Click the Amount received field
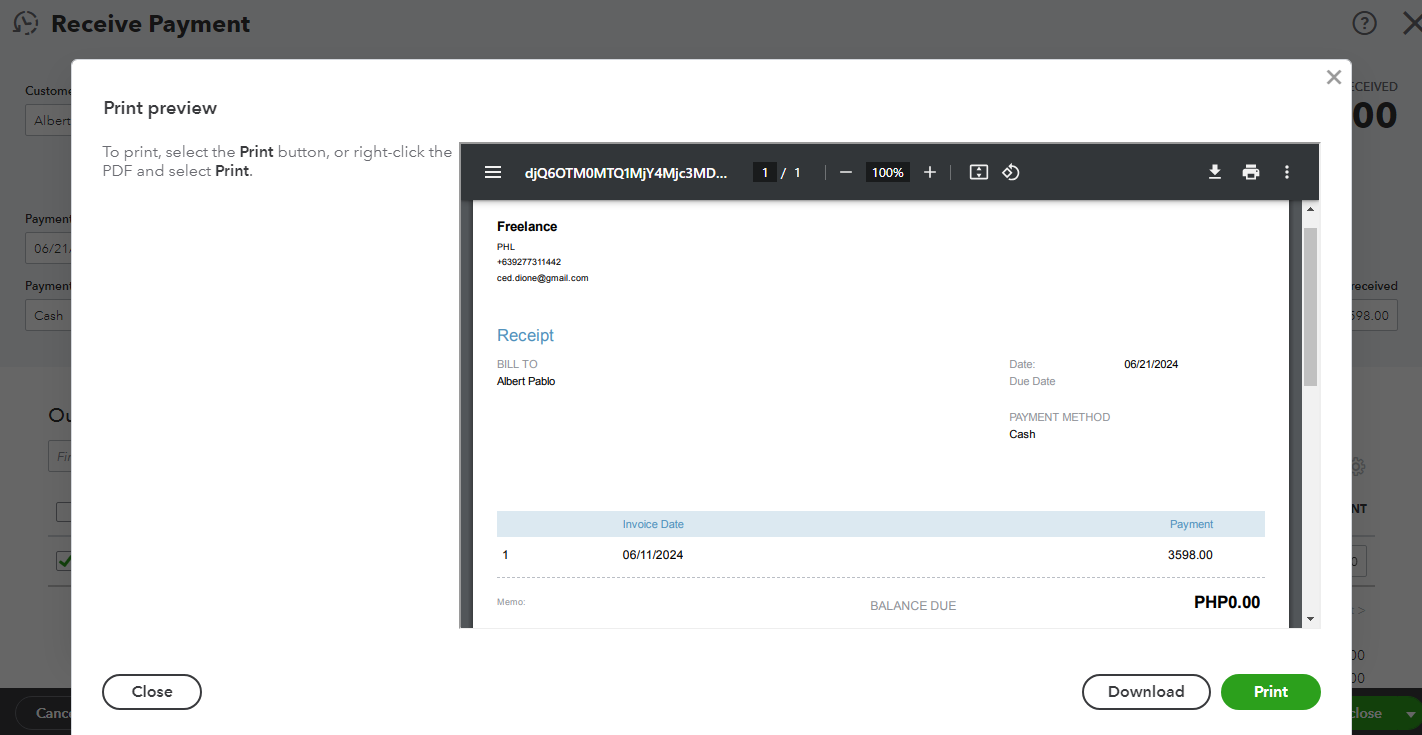Screen dimensions: 1422x735 [1374, 315]
